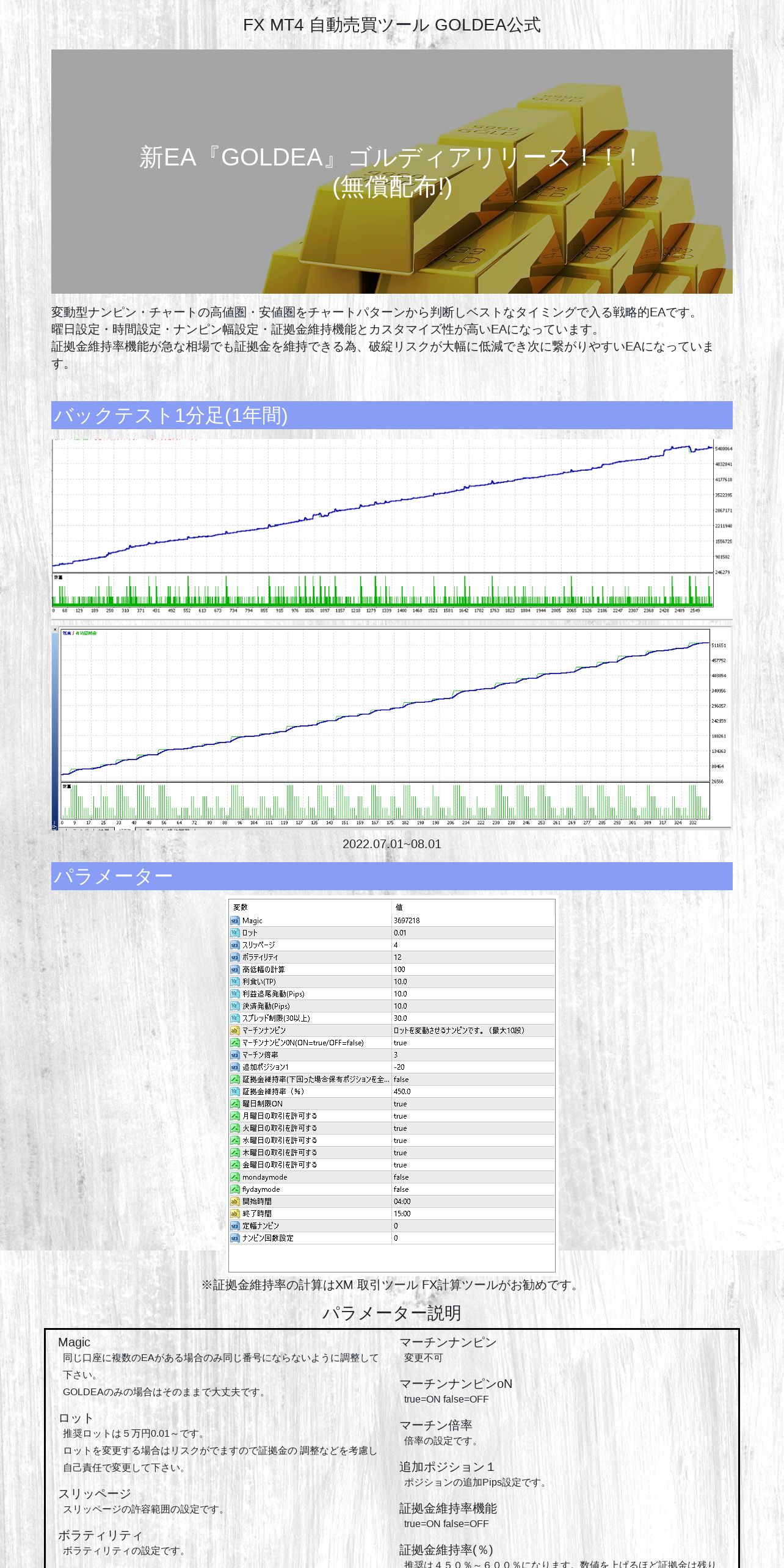784x1568 pixels.
Task: Click the double-type icon beside スプレッド制限(30以上) row
Action: point(234,1018)
